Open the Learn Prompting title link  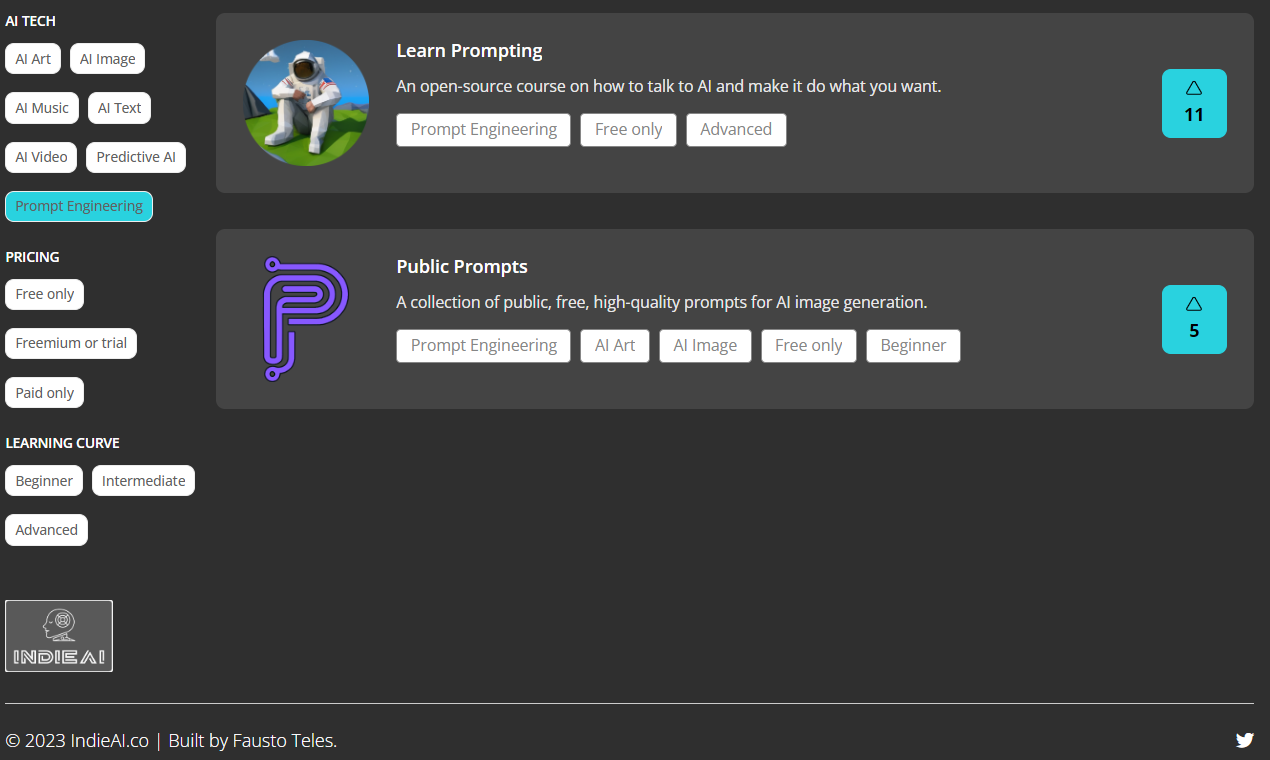click(x=469, y=51)
